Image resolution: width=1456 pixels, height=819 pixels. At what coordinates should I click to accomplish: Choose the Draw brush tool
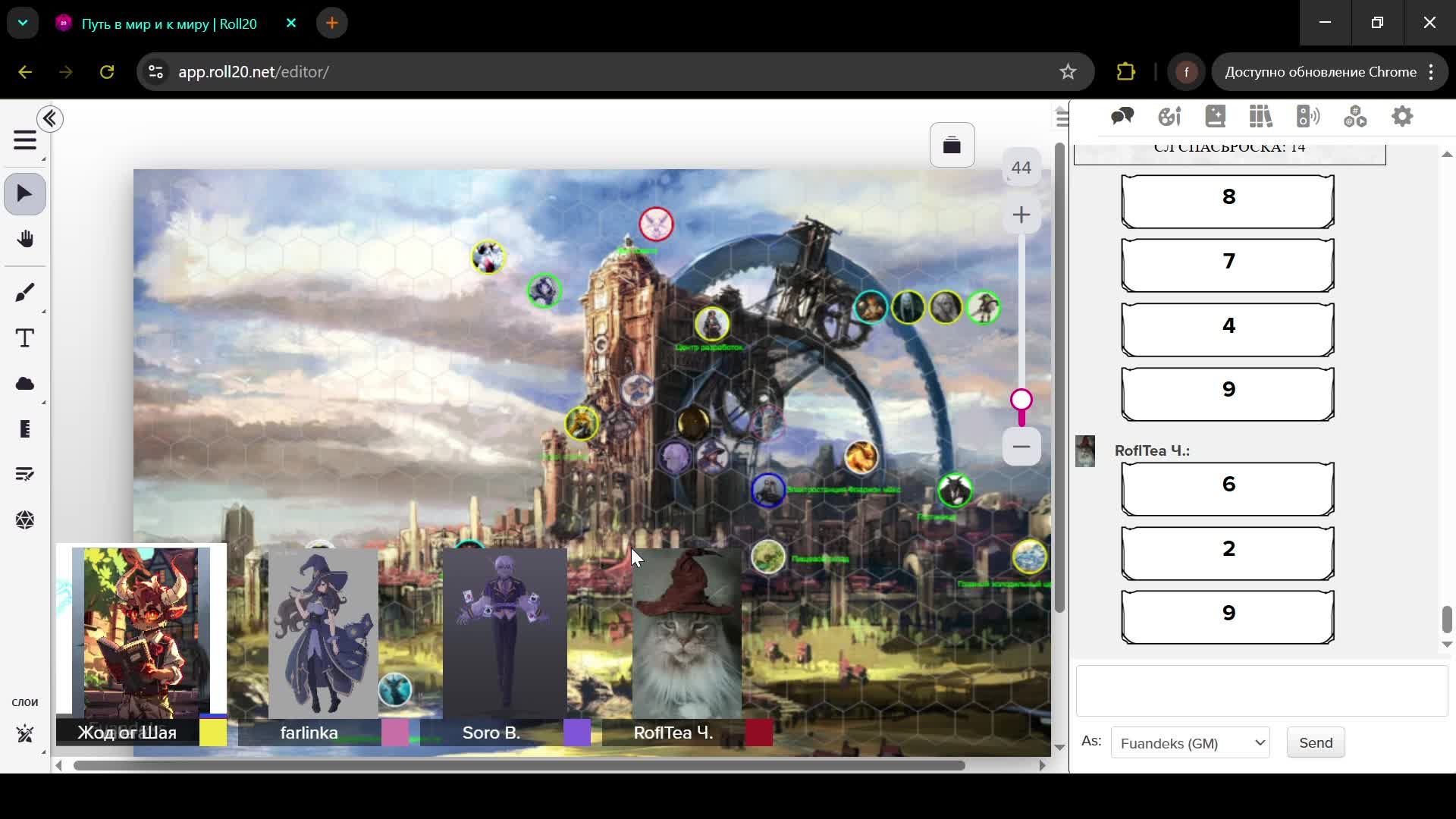[24, 293]
